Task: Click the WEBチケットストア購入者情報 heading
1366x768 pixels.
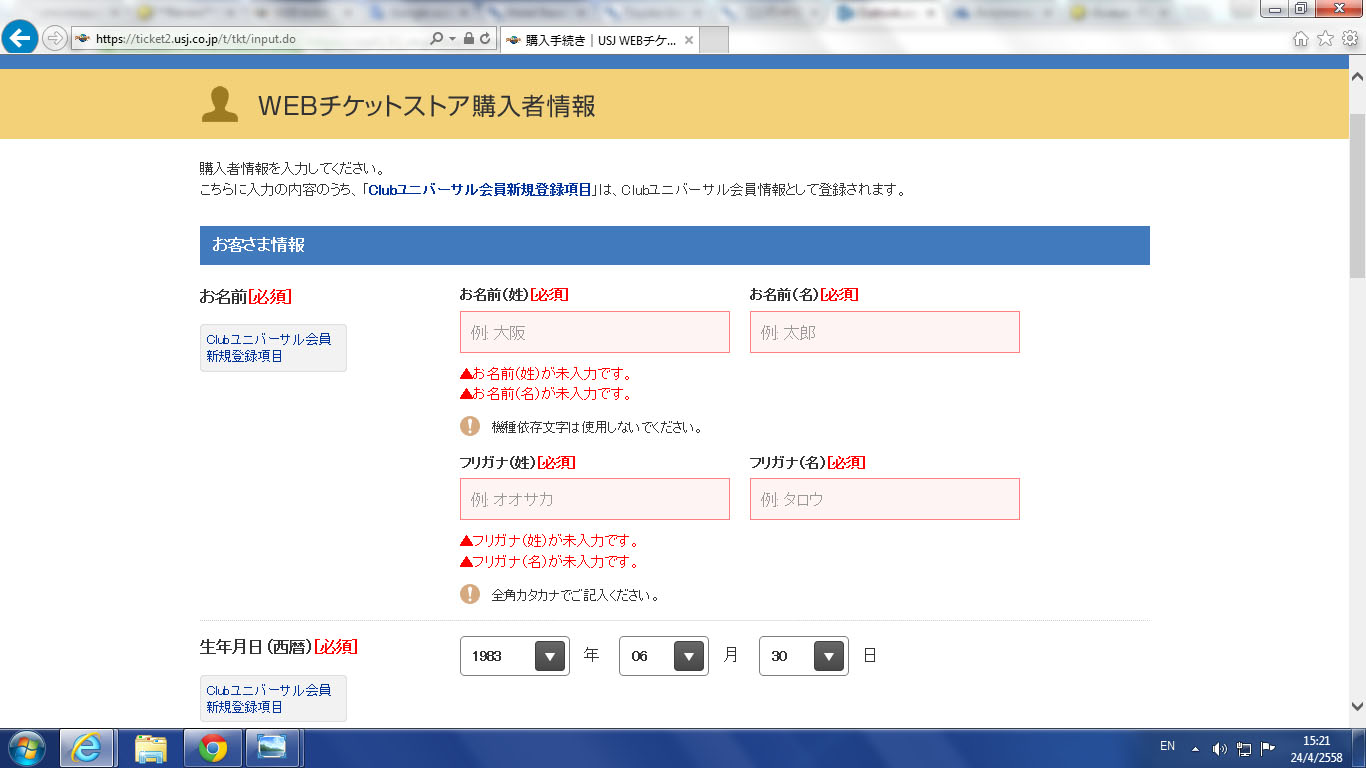Action: coord(427,106)
